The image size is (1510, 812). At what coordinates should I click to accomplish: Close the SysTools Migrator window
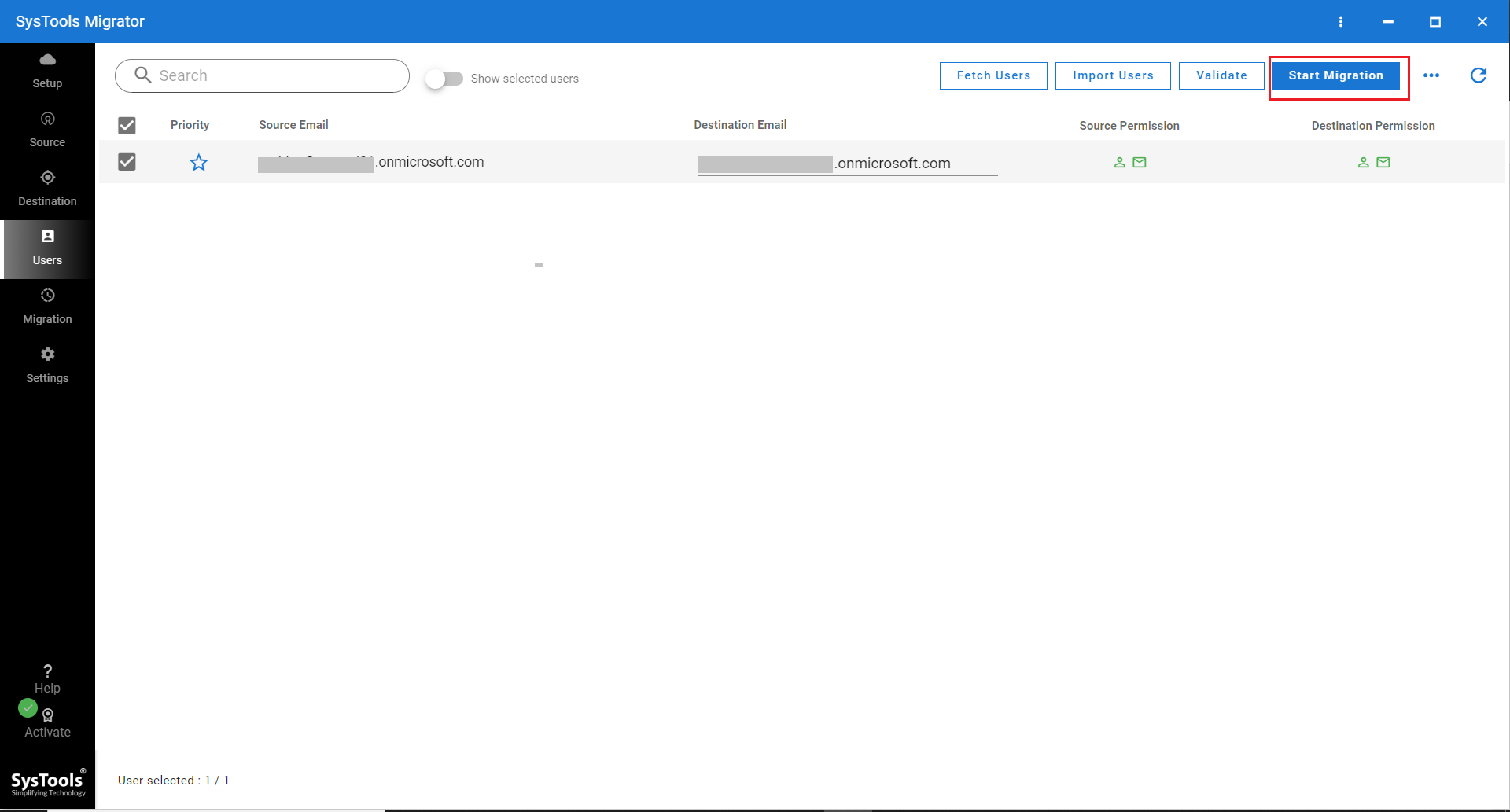1482,21
